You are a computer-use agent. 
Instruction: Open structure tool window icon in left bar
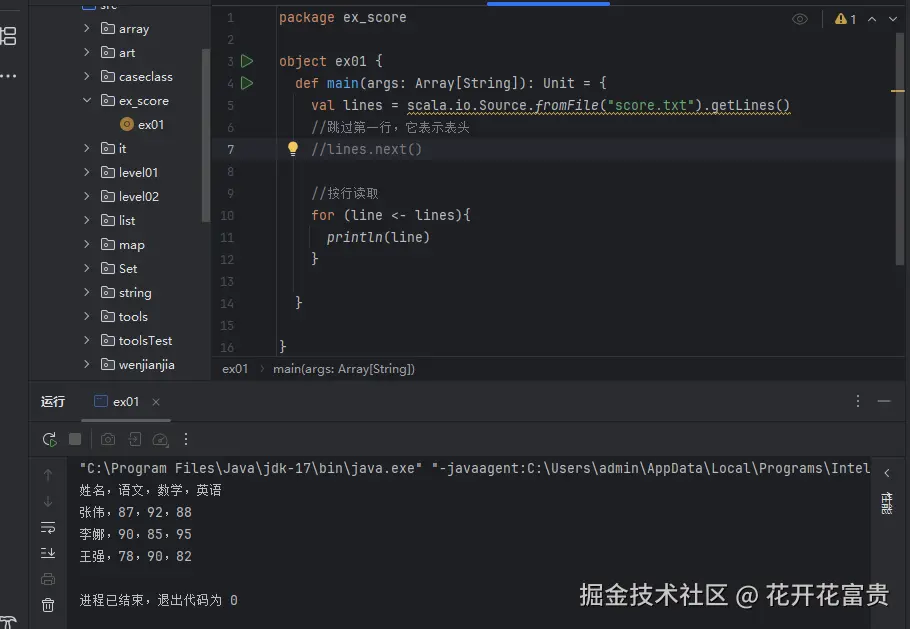[x=8, y=36]
